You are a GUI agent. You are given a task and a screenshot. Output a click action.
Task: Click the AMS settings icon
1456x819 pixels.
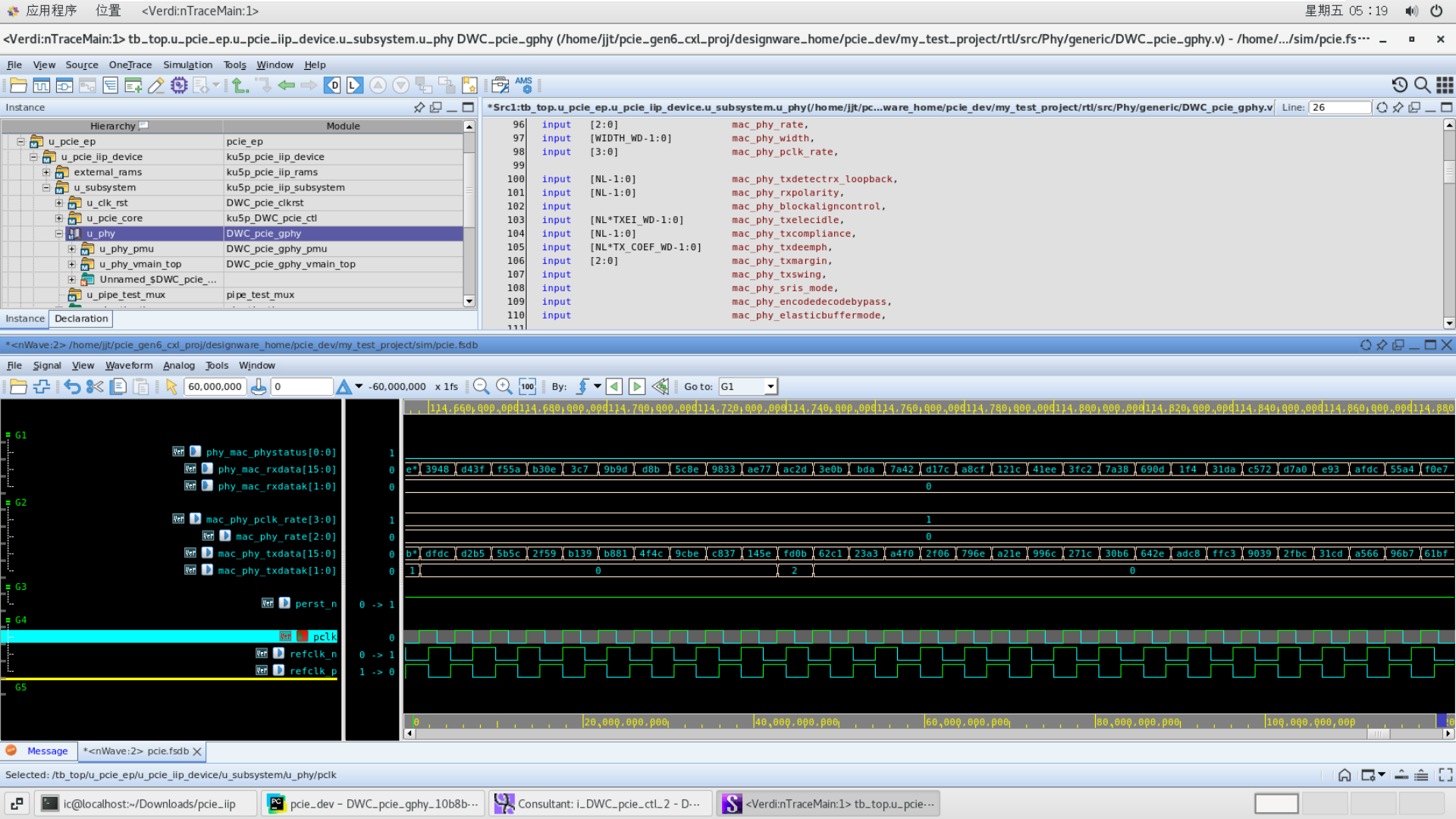coord(524,85)
